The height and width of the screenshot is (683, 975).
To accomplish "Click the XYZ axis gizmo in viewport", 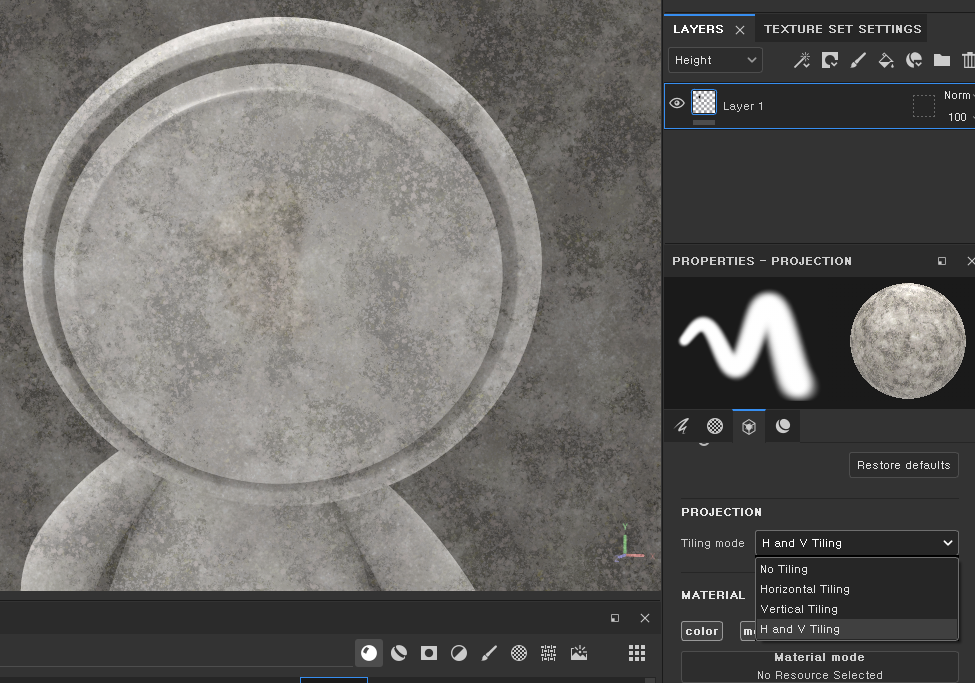I will (632, 544).
